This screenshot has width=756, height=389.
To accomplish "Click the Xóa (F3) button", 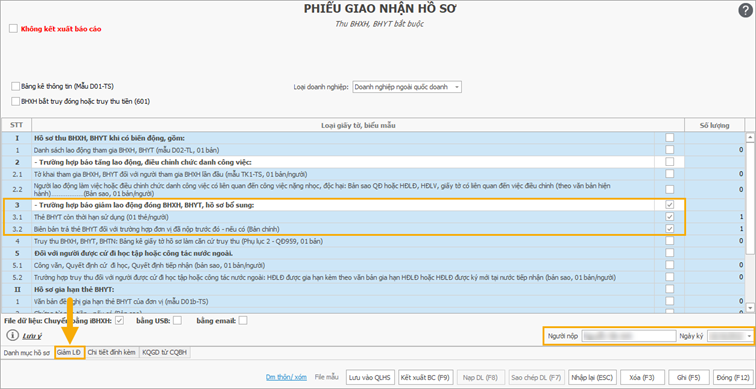I will coord(643,377).
